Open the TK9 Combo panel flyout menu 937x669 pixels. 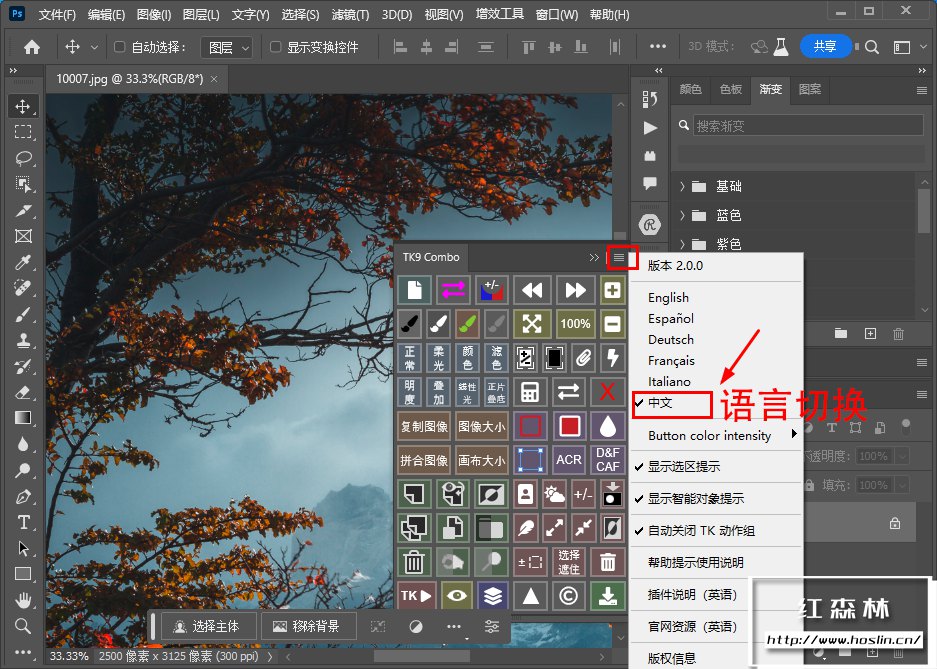pos(619,257)
